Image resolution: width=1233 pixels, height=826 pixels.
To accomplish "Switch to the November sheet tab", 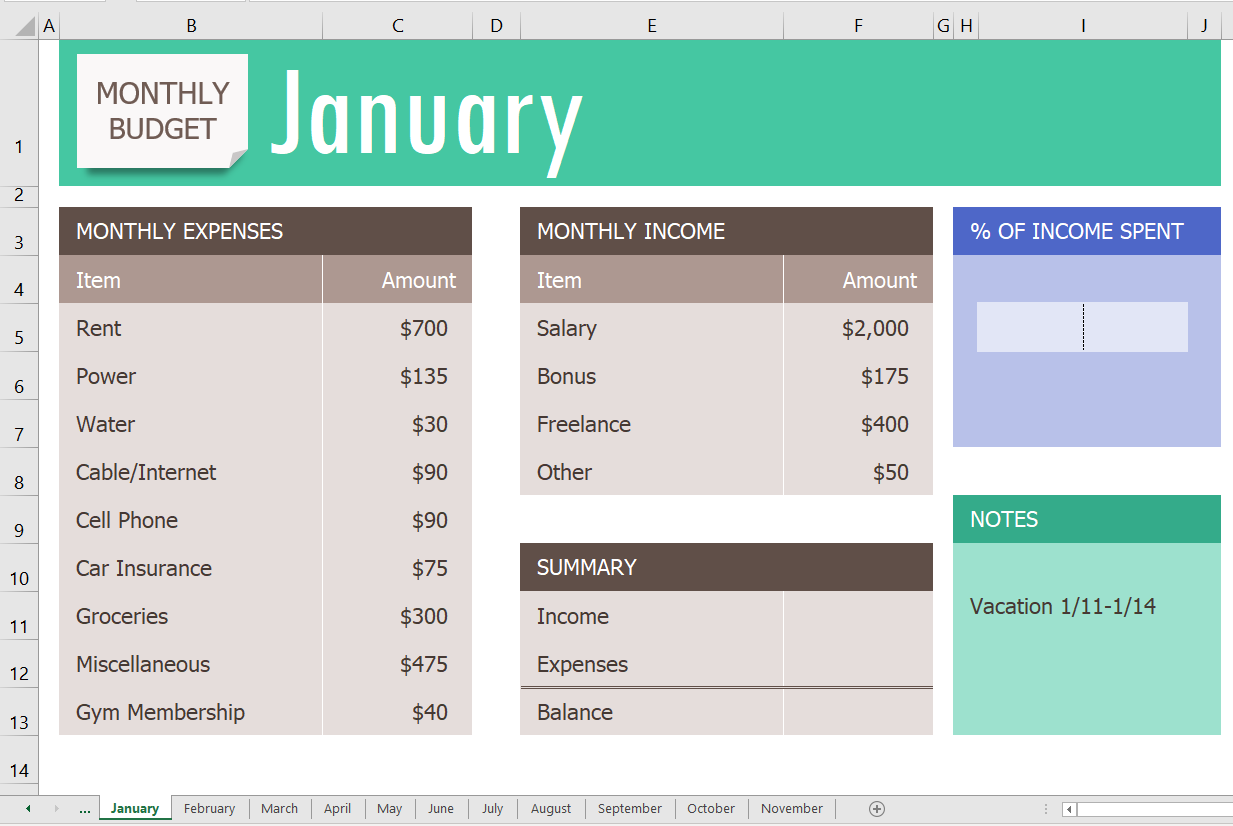I will tap(792, 809).
